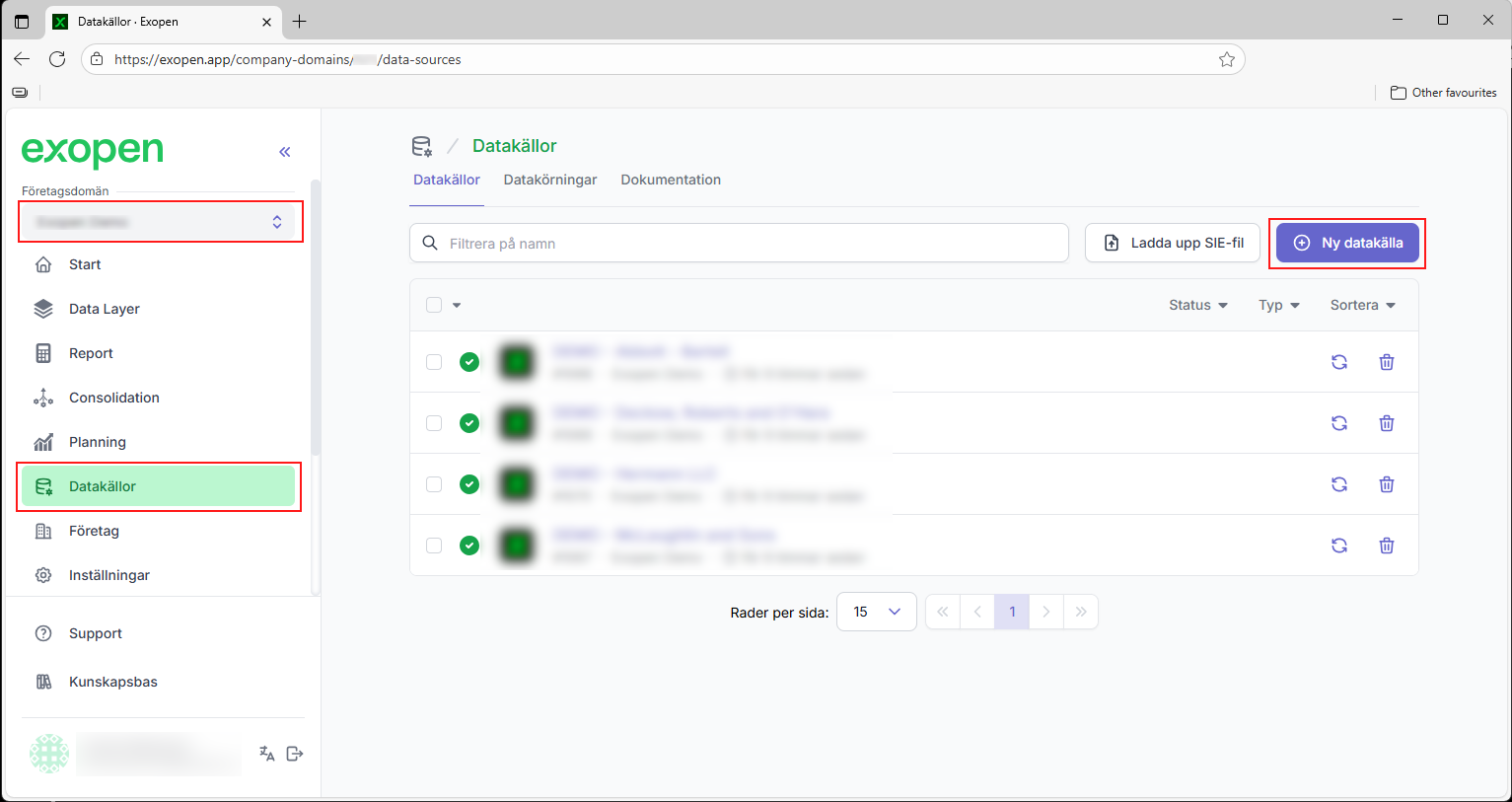
Task: Click the language translate icon
Action: tap(266, 754)
